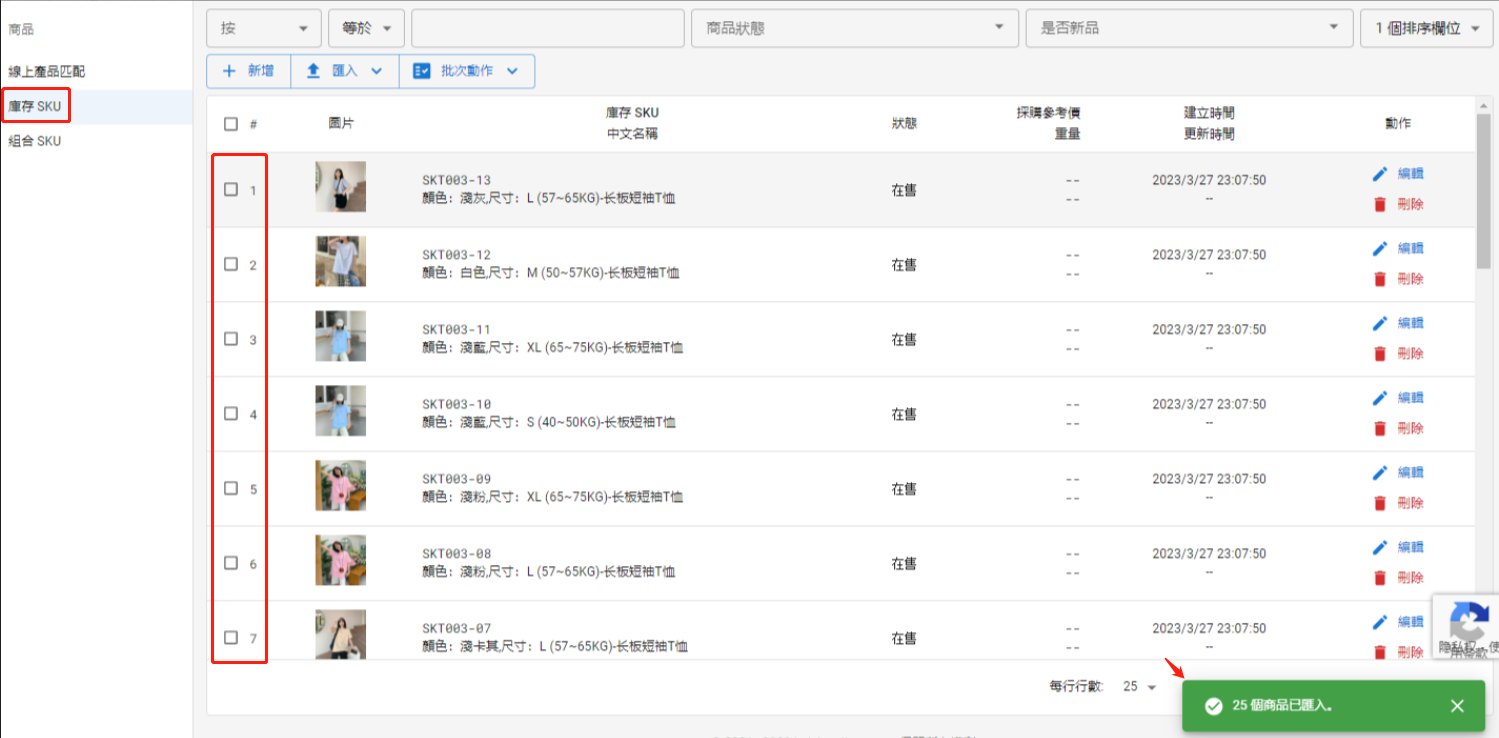This screenshot has height=738, width=1499.
Task: Click the 新增 button
Action: pyautogui.click(x=248, y=71)
